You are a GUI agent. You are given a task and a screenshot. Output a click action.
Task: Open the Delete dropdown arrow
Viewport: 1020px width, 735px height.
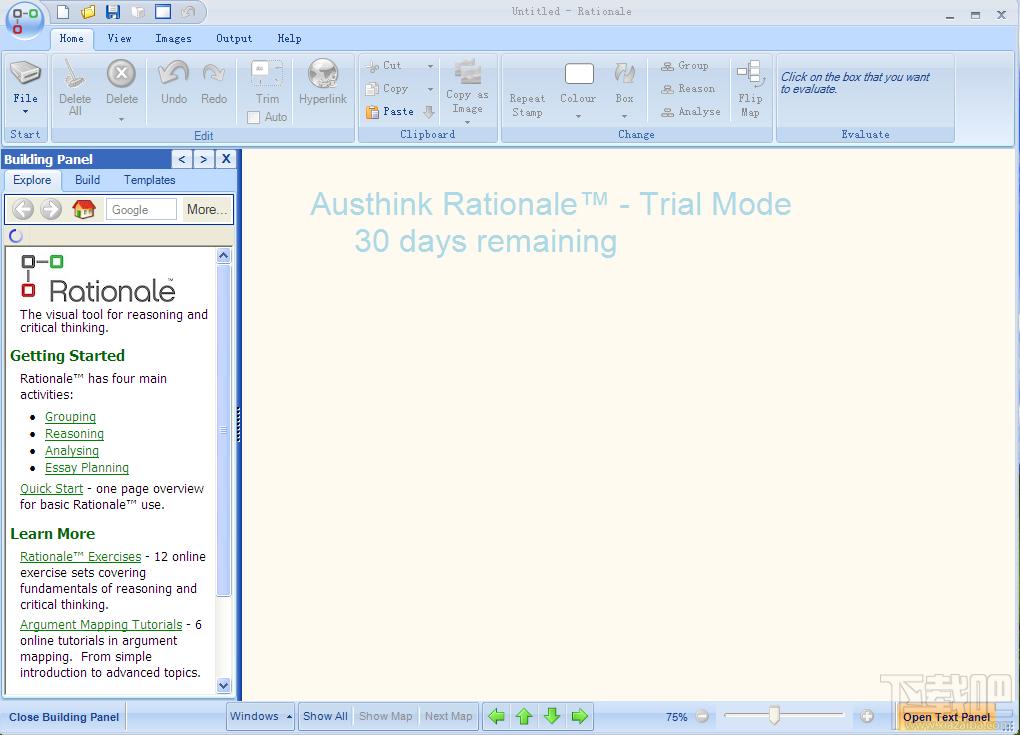pos(122,120)
